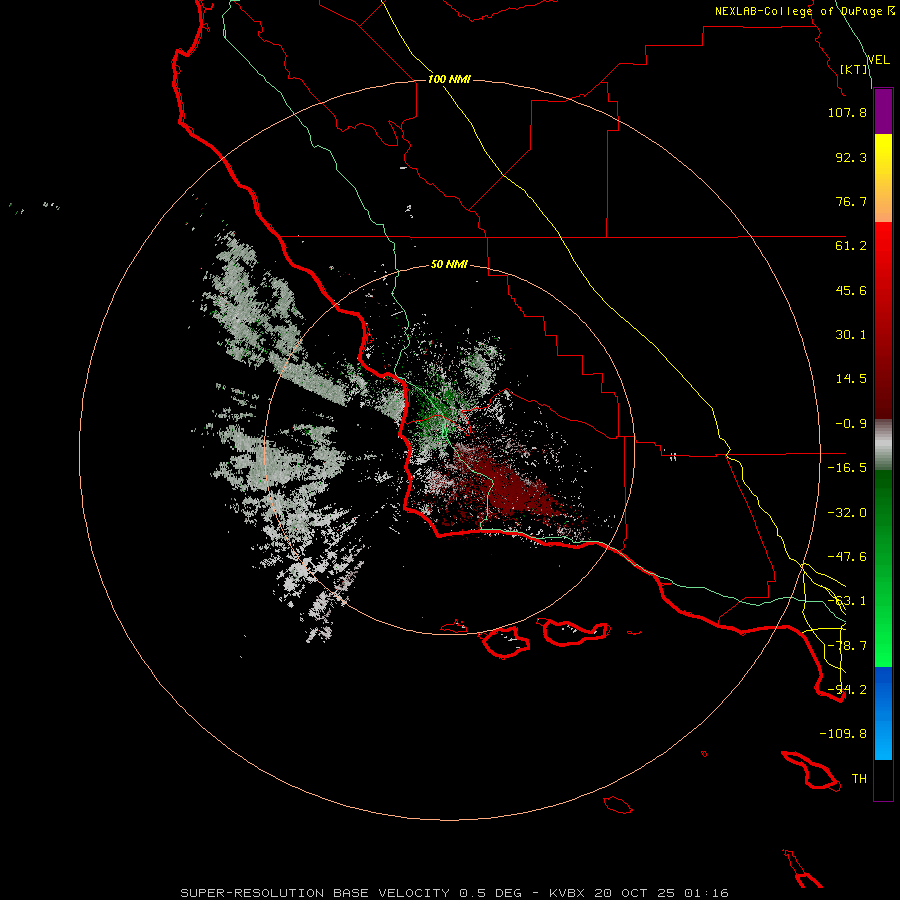Select the gray near-zero segment of the color bar

click(x=883, y=445)
